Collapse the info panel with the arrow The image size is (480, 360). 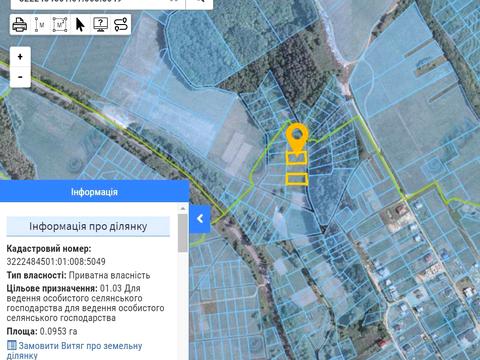200,219
